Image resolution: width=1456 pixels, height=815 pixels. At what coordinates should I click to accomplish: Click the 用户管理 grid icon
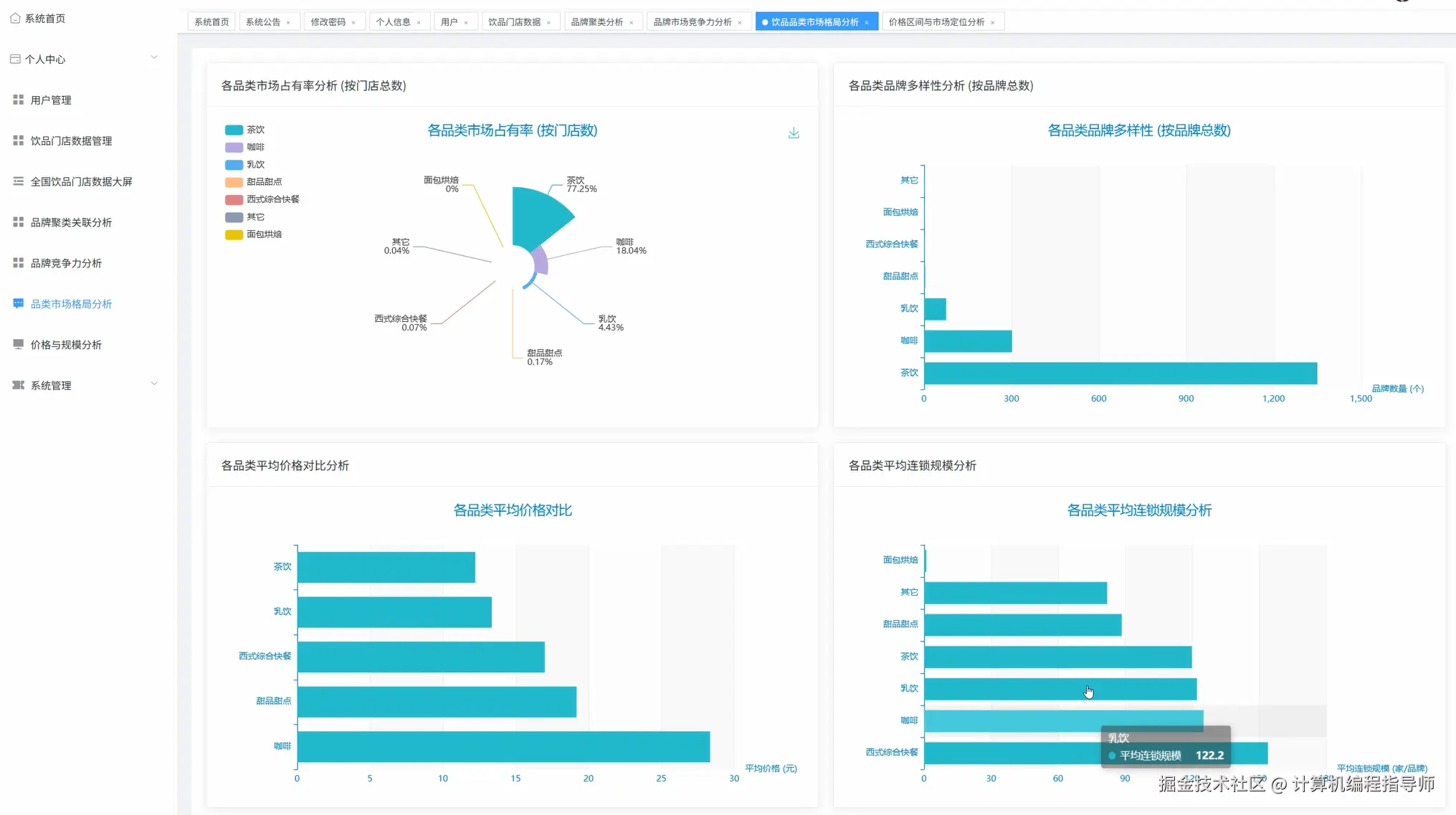18,100
